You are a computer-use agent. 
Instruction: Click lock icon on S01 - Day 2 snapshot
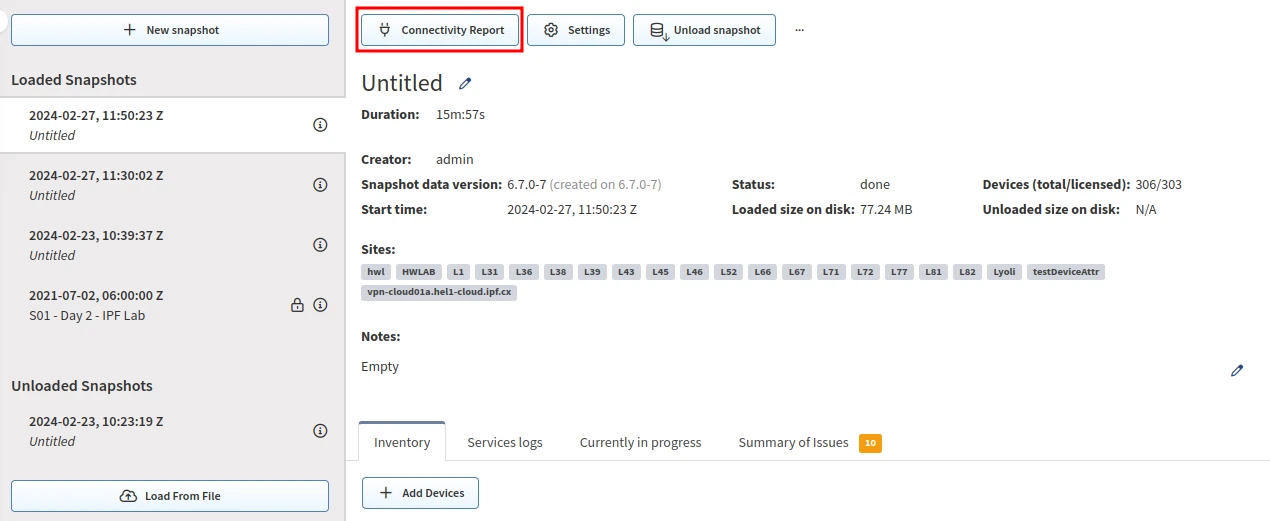point(297,305)
